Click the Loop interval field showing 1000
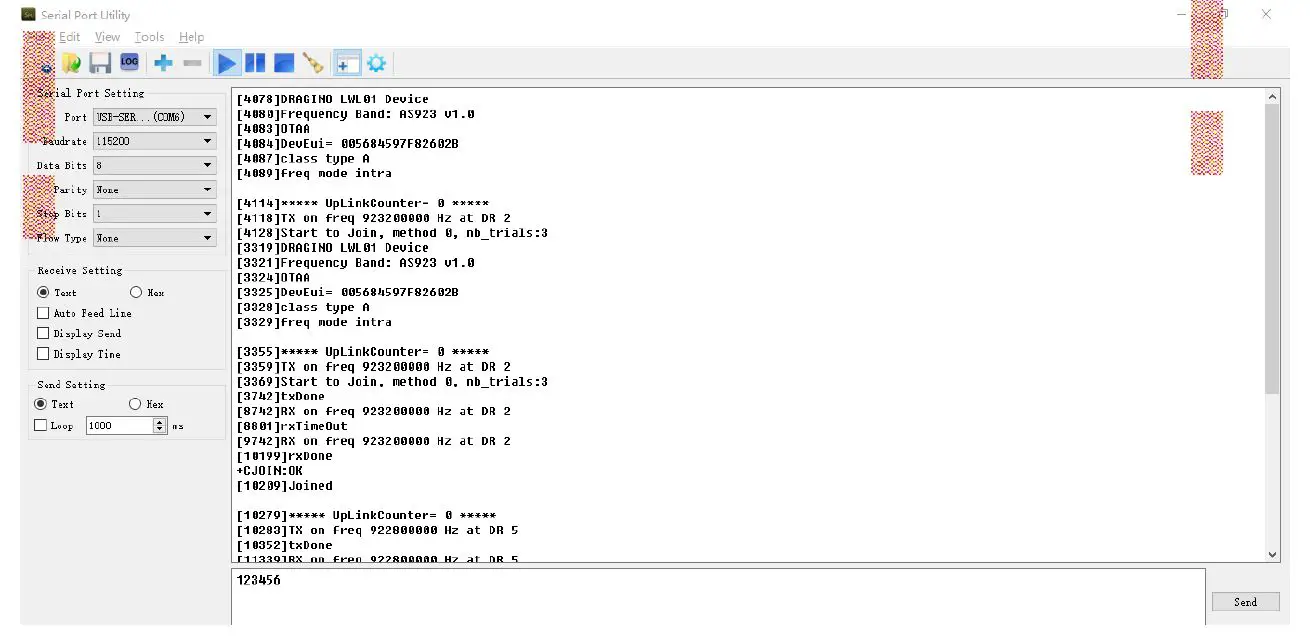This screenshot has height=640, width=1310. tap(119, 425)
